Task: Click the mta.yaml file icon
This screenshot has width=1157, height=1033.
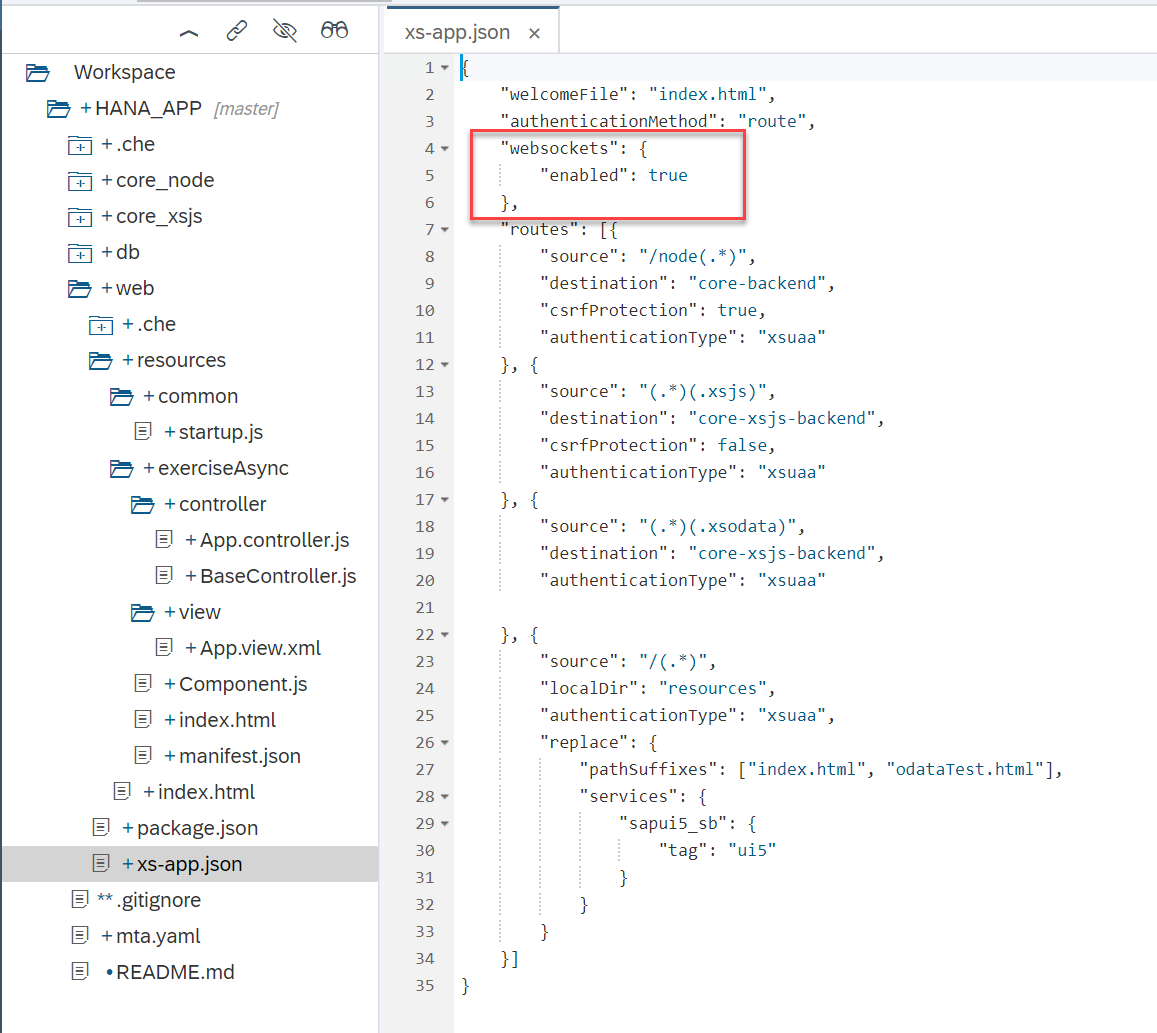Action: click(x=80, y=936)
